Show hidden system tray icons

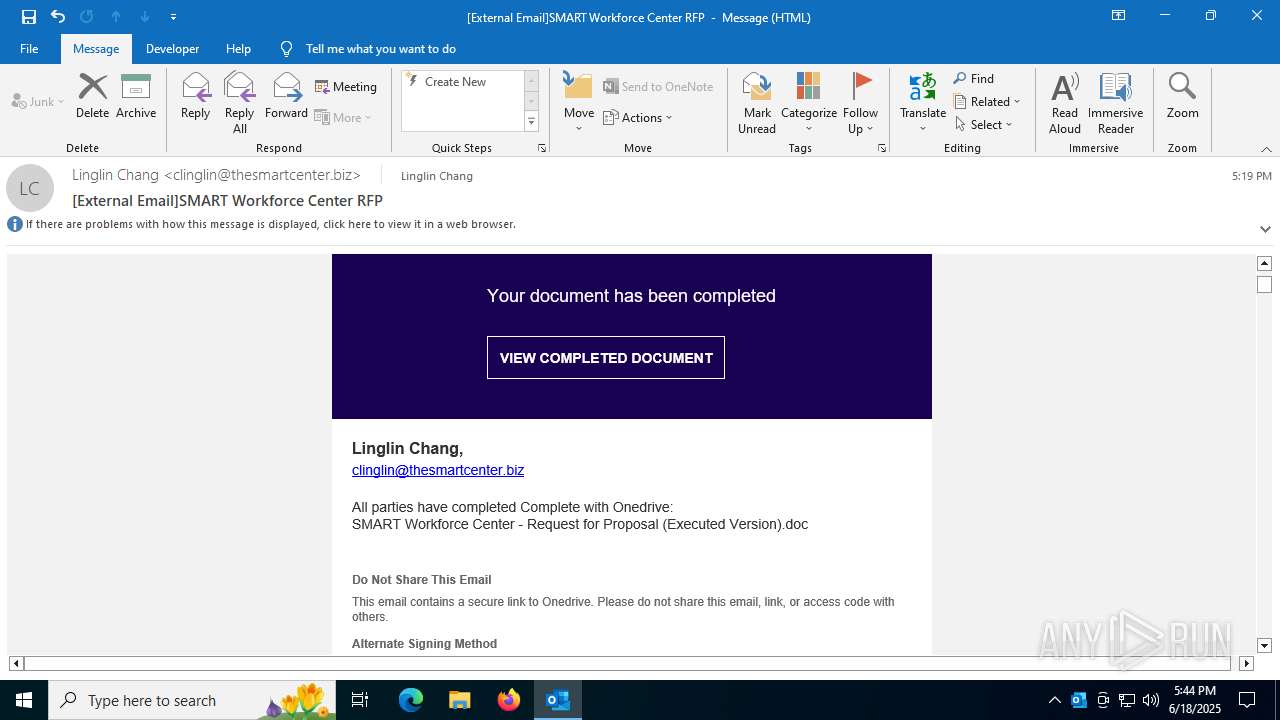coord(1054,700)
